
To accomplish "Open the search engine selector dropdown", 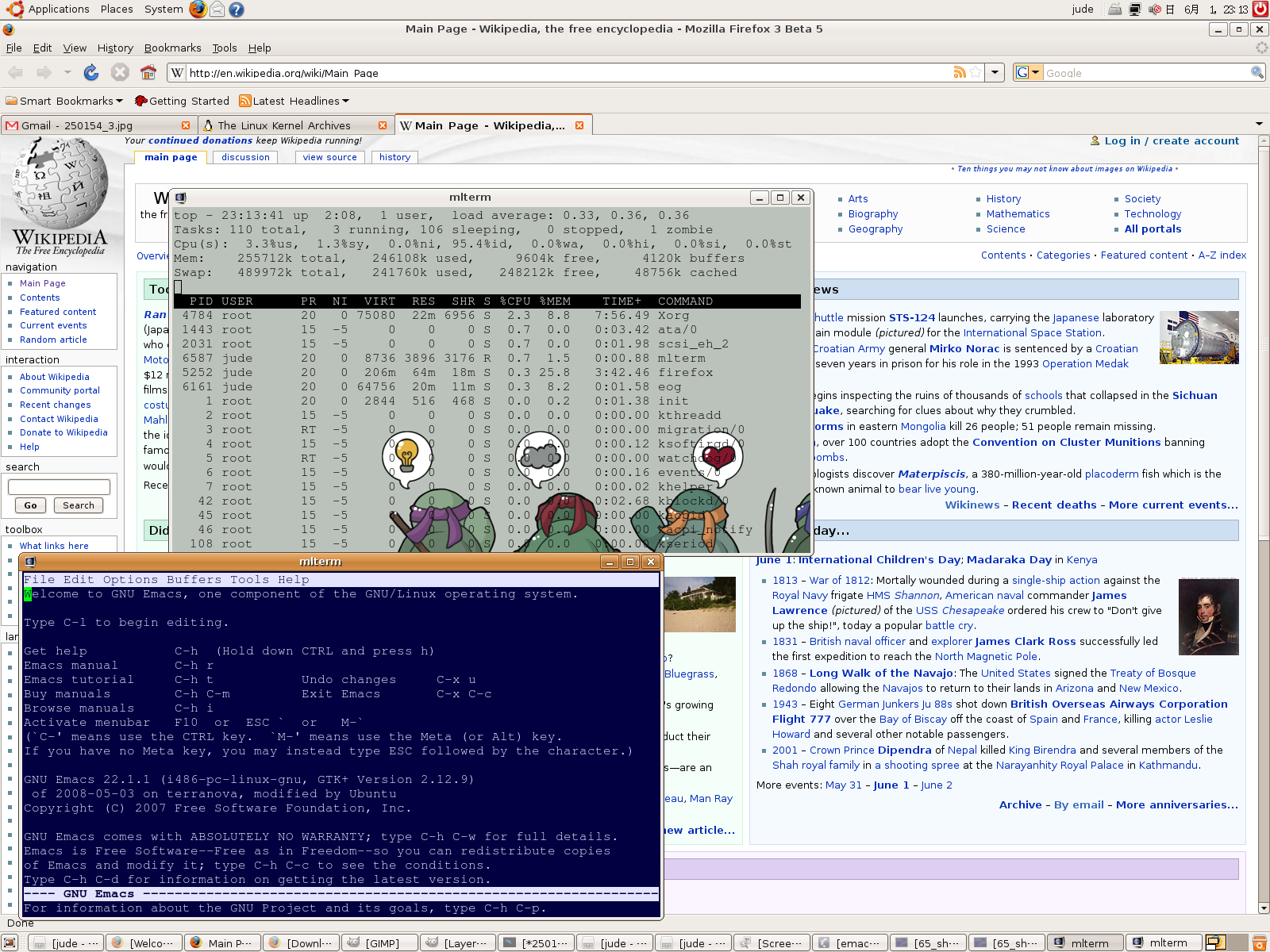I will click(1029, 72).
